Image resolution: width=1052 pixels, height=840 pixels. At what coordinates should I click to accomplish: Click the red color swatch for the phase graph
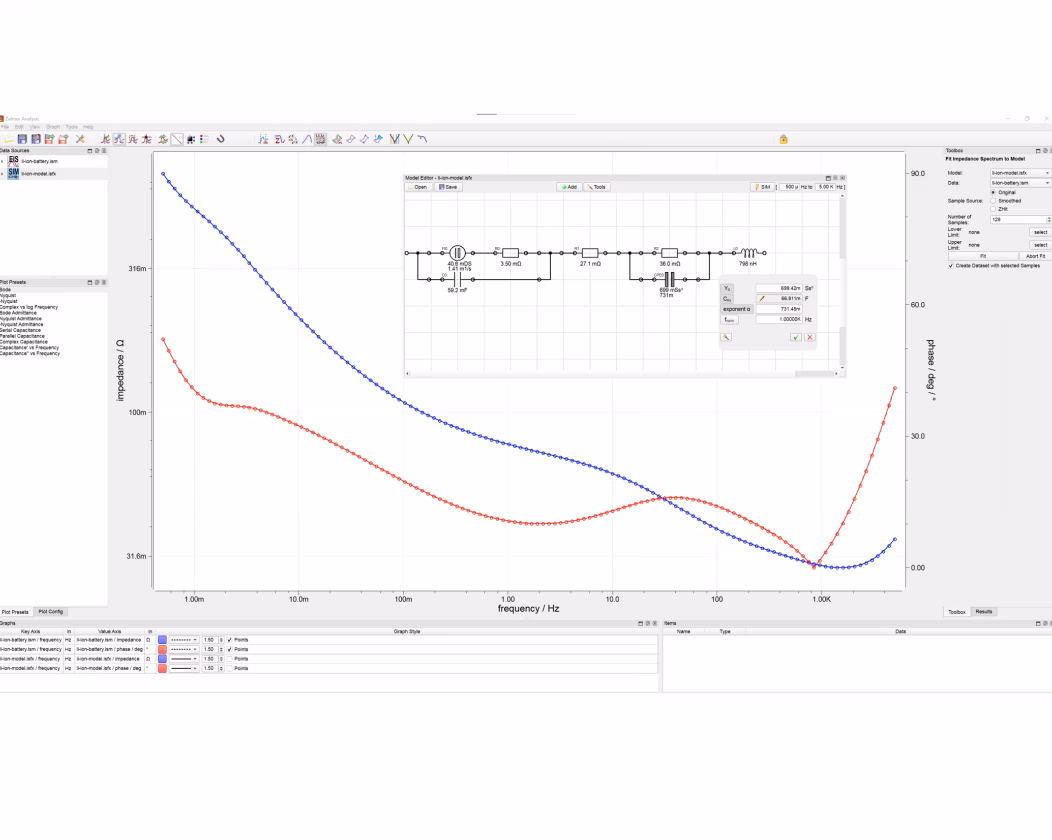162,649
